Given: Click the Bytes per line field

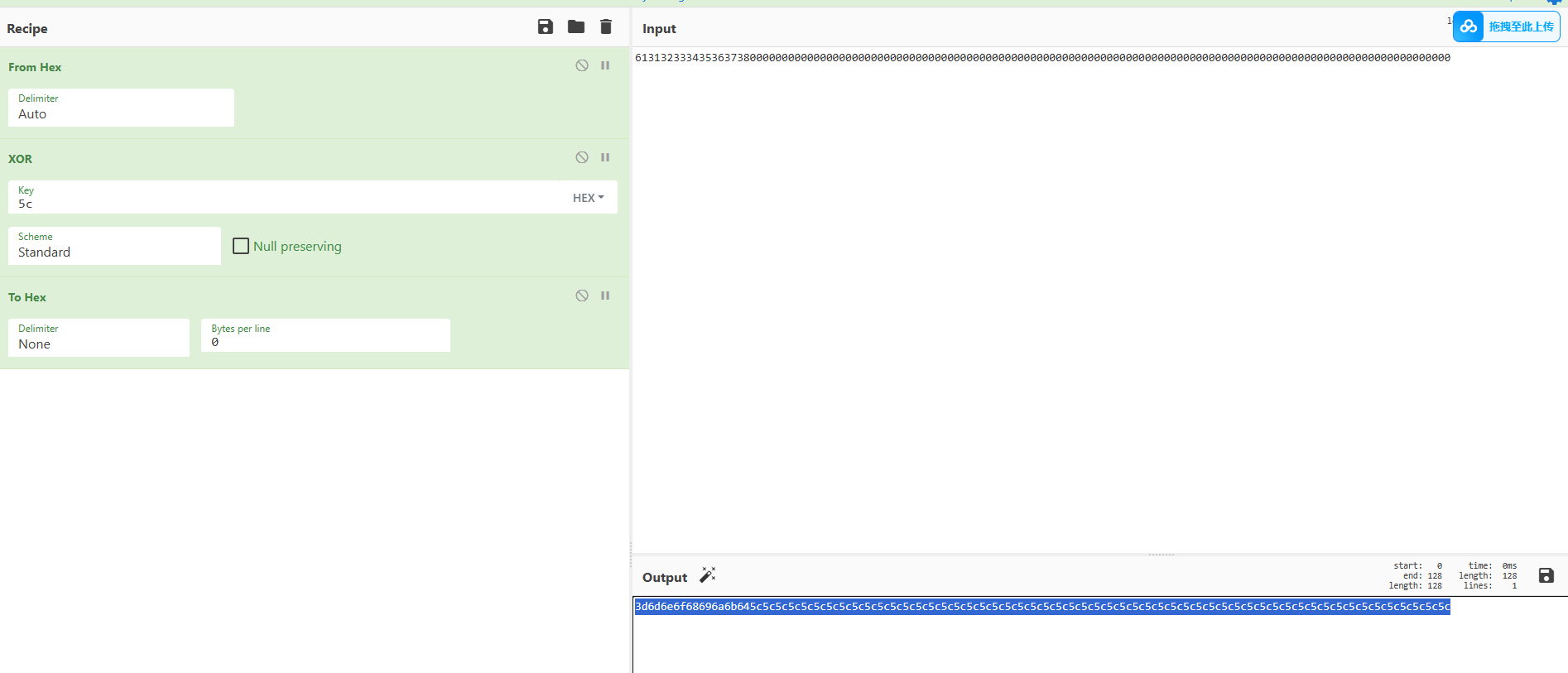Looking at the screenshot, I should (x=325, y=342).
